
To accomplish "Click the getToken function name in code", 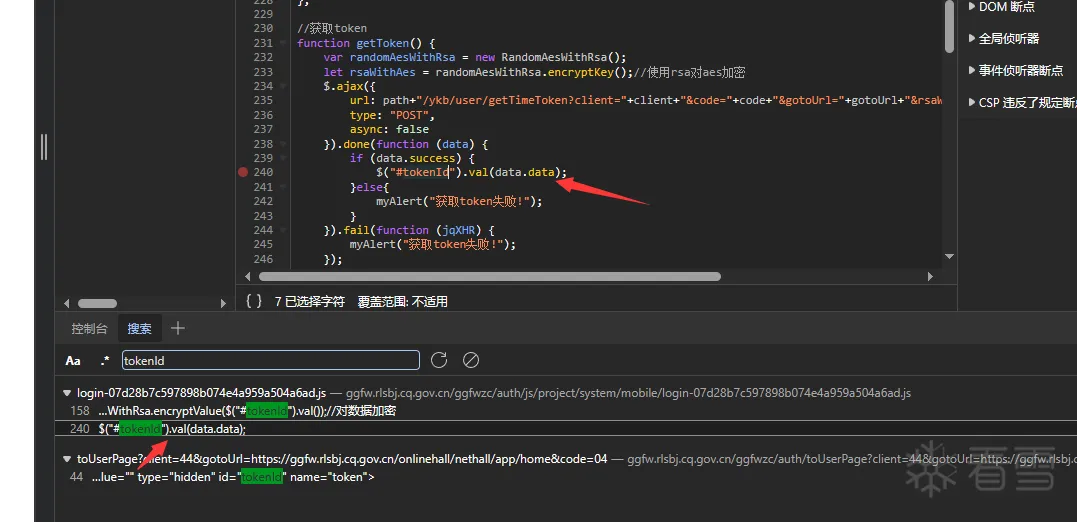I will tap(381, 43).
